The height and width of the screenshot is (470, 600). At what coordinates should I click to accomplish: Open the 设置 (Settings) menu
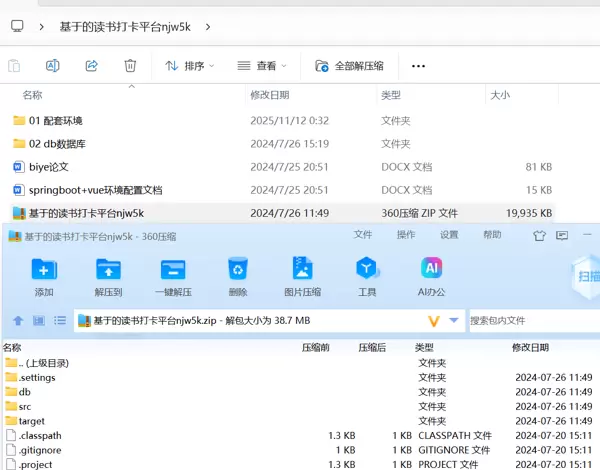(x=449, y=235)
